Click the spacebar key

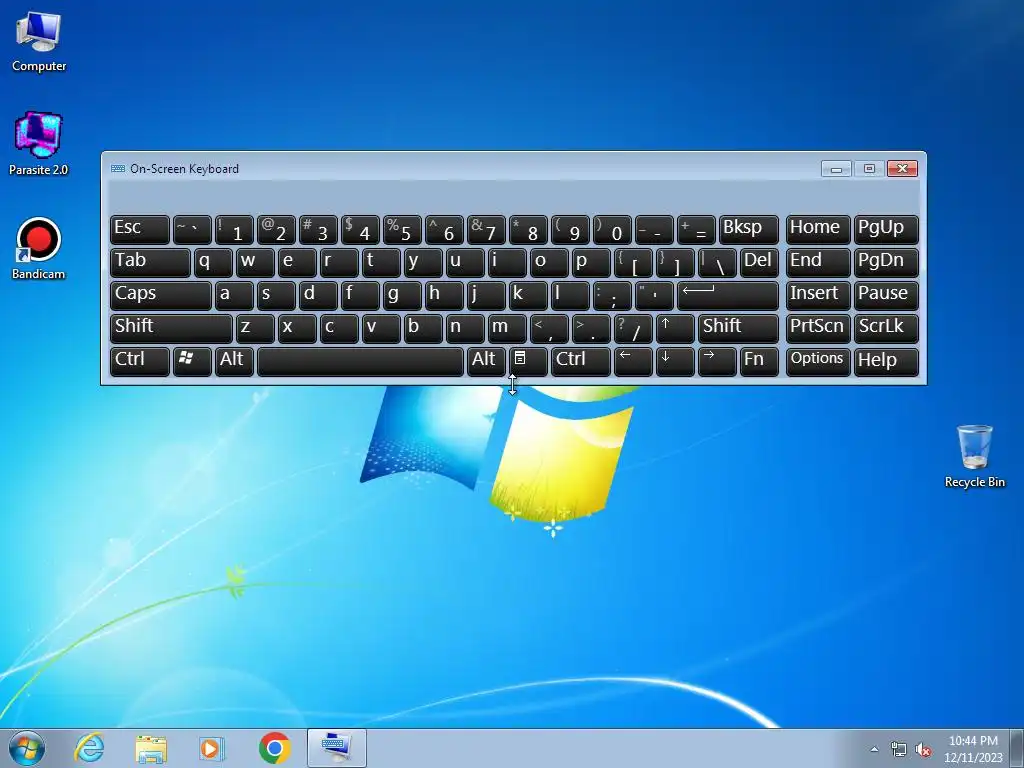pos(360,362)
